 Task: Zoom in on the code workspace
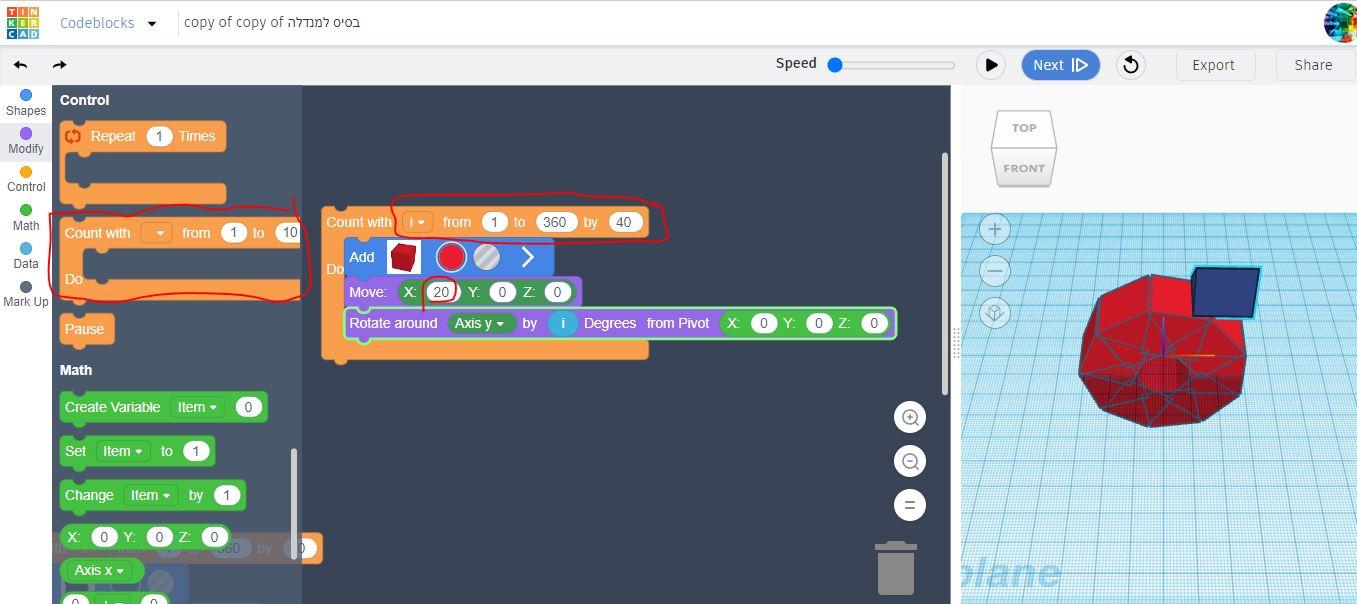[x=910, y=417]
